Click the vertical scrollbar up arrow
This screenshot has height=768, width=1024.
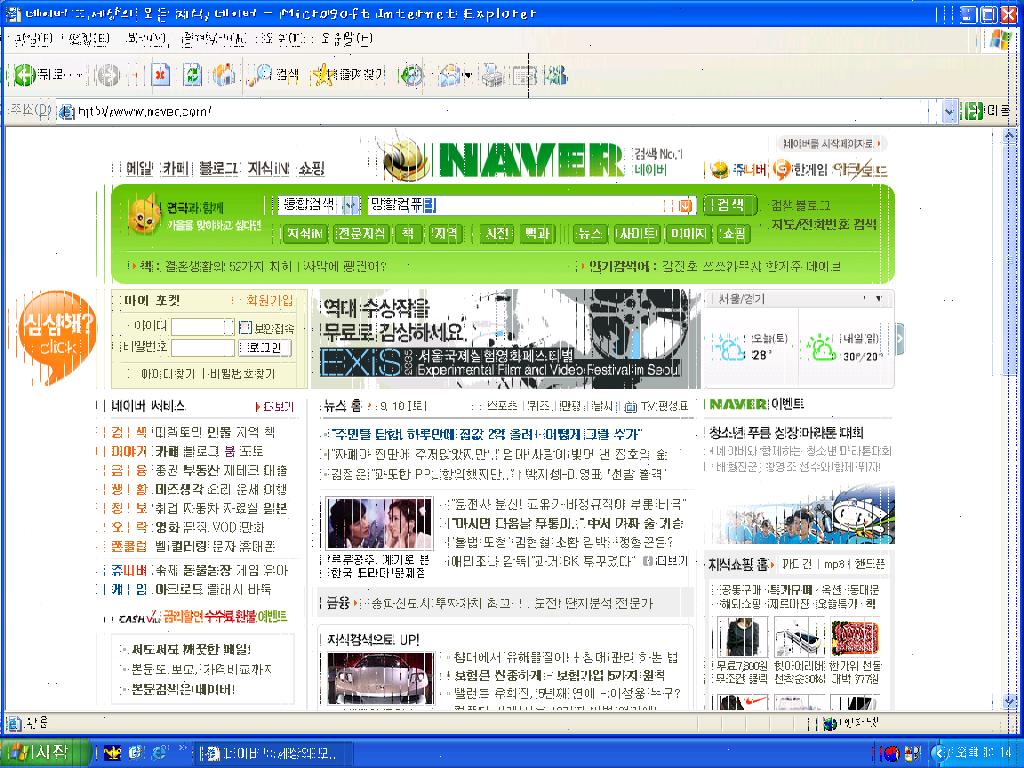[1009, 135]
